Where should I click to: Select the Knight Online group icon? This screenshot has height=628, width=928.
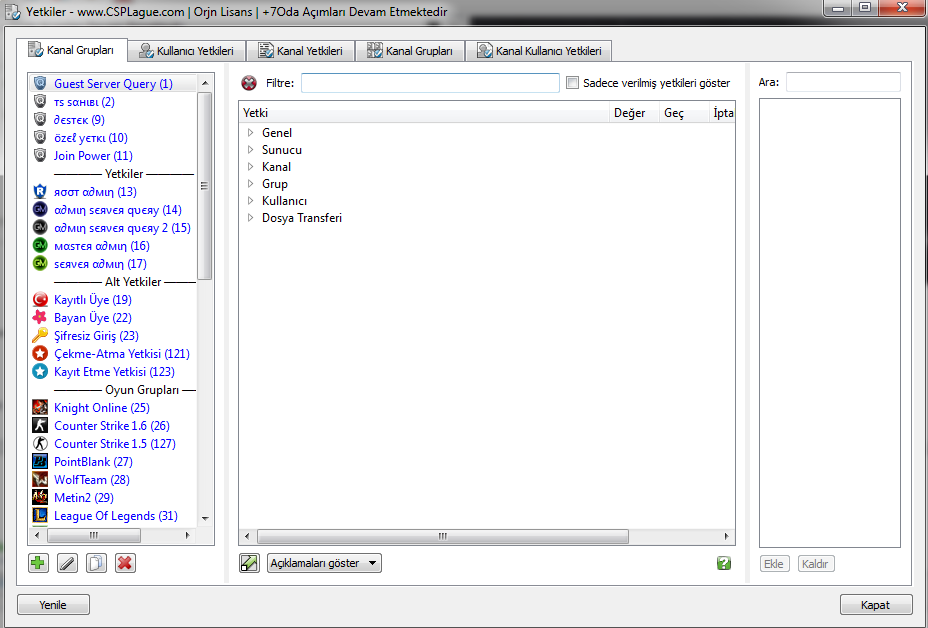pyautogui.click(x=40, y=408)
